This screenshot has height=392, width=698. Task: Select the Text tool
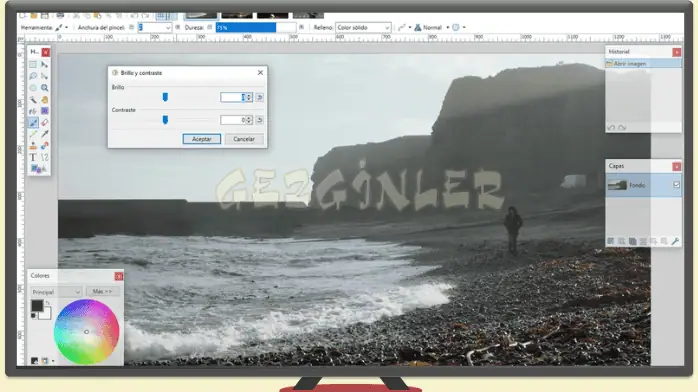(x=33, y=157)
